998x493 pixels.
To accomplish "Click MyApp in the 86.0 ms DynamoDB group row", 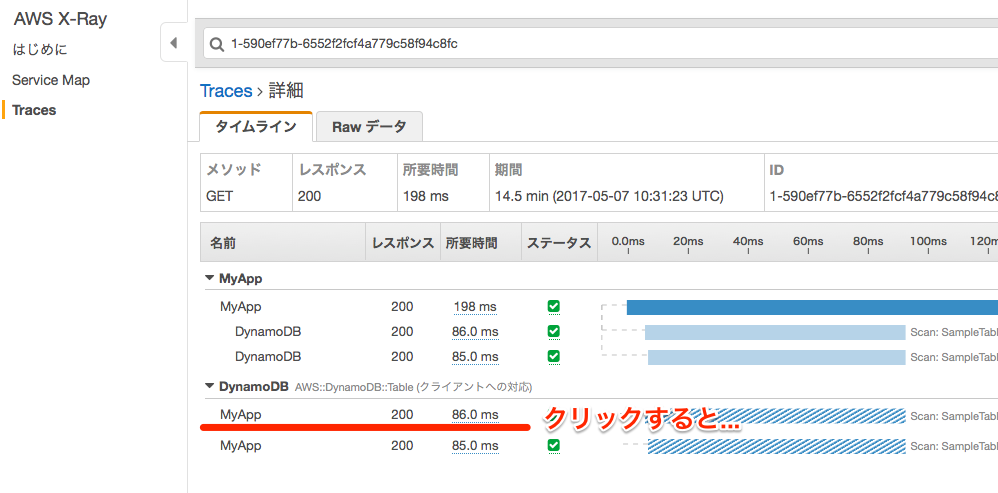I will pos(241,415).
